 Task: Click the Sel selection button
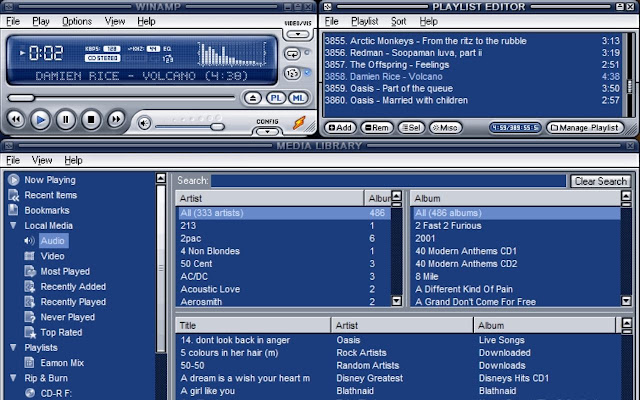[x=411, y=128]
